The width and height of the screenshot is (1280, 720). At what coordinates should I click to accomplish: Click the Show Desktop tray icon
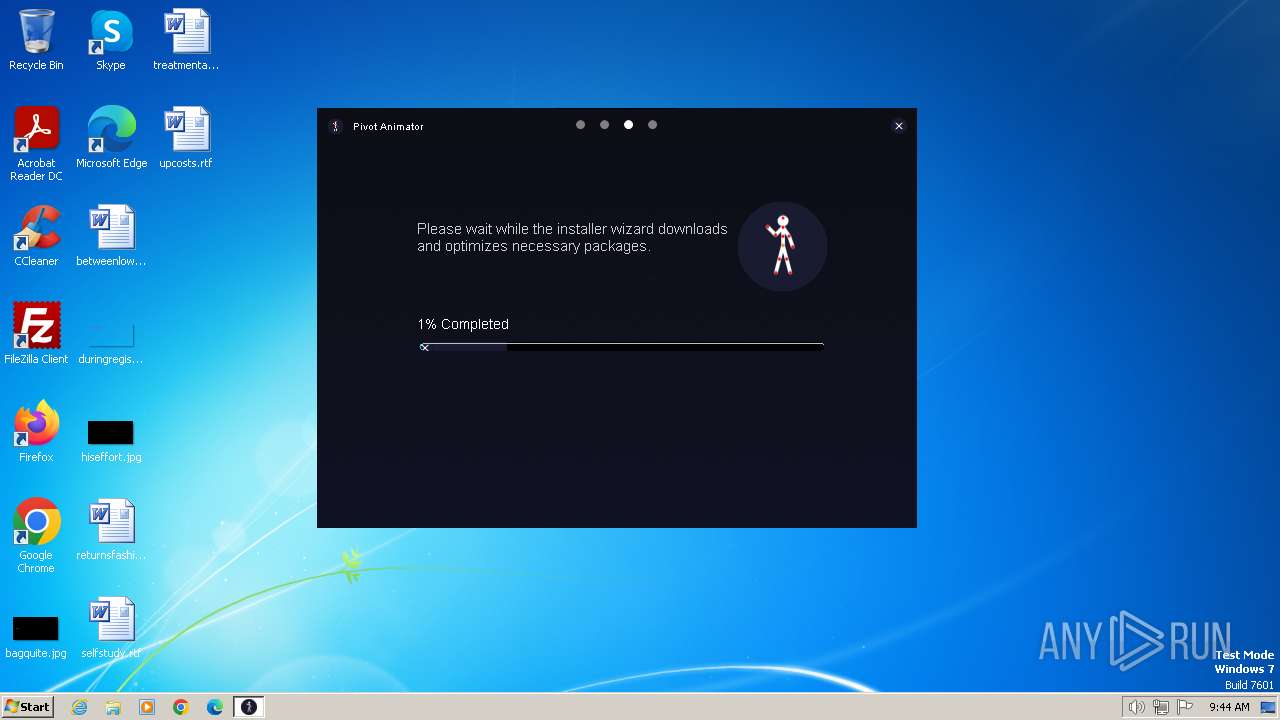1268,707
